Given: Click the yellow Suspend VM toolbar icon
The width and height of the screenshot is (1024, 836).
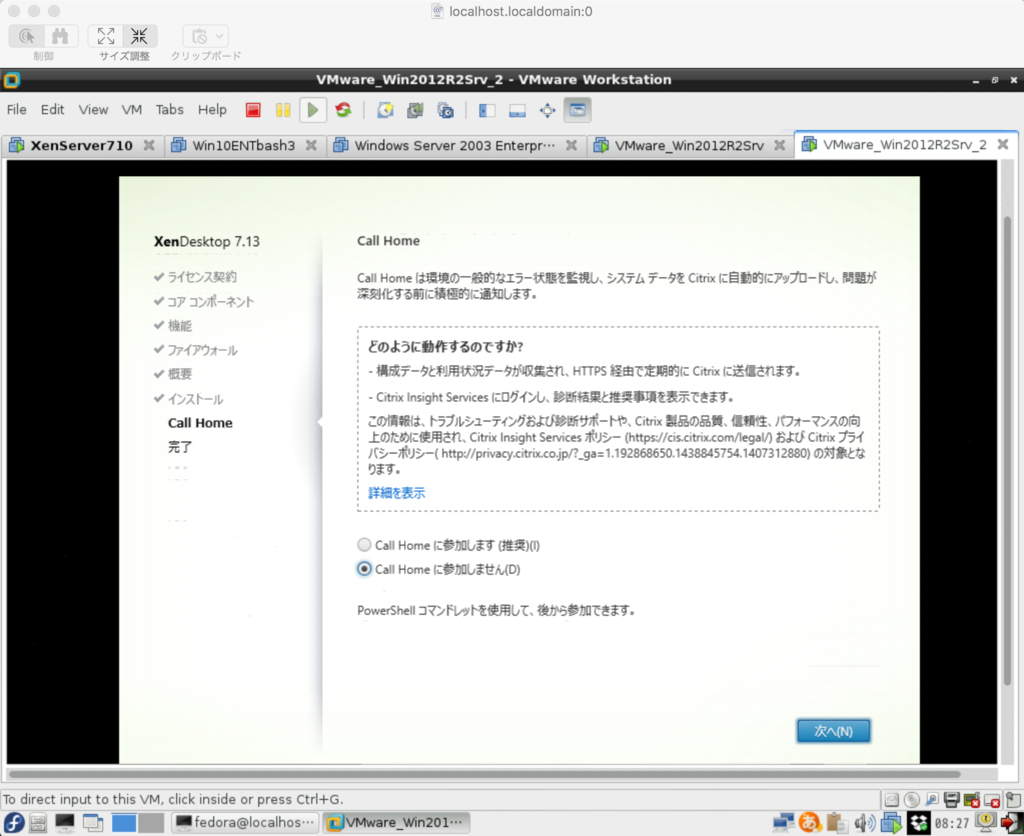Looking at the screenshot, I should tap(283, 110).
